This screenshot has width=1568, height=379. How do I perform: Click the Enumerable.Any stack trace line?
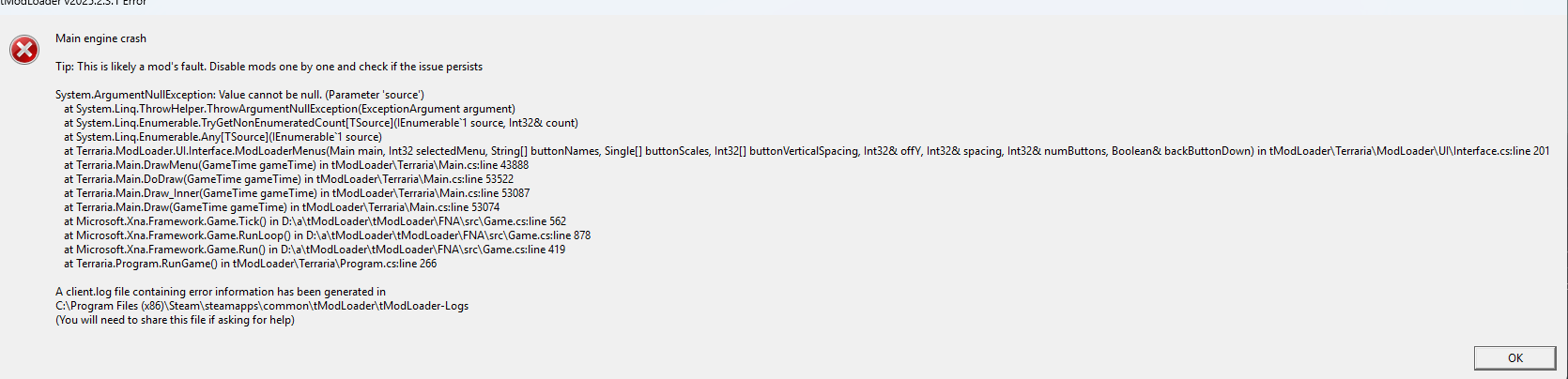point(223,137)
